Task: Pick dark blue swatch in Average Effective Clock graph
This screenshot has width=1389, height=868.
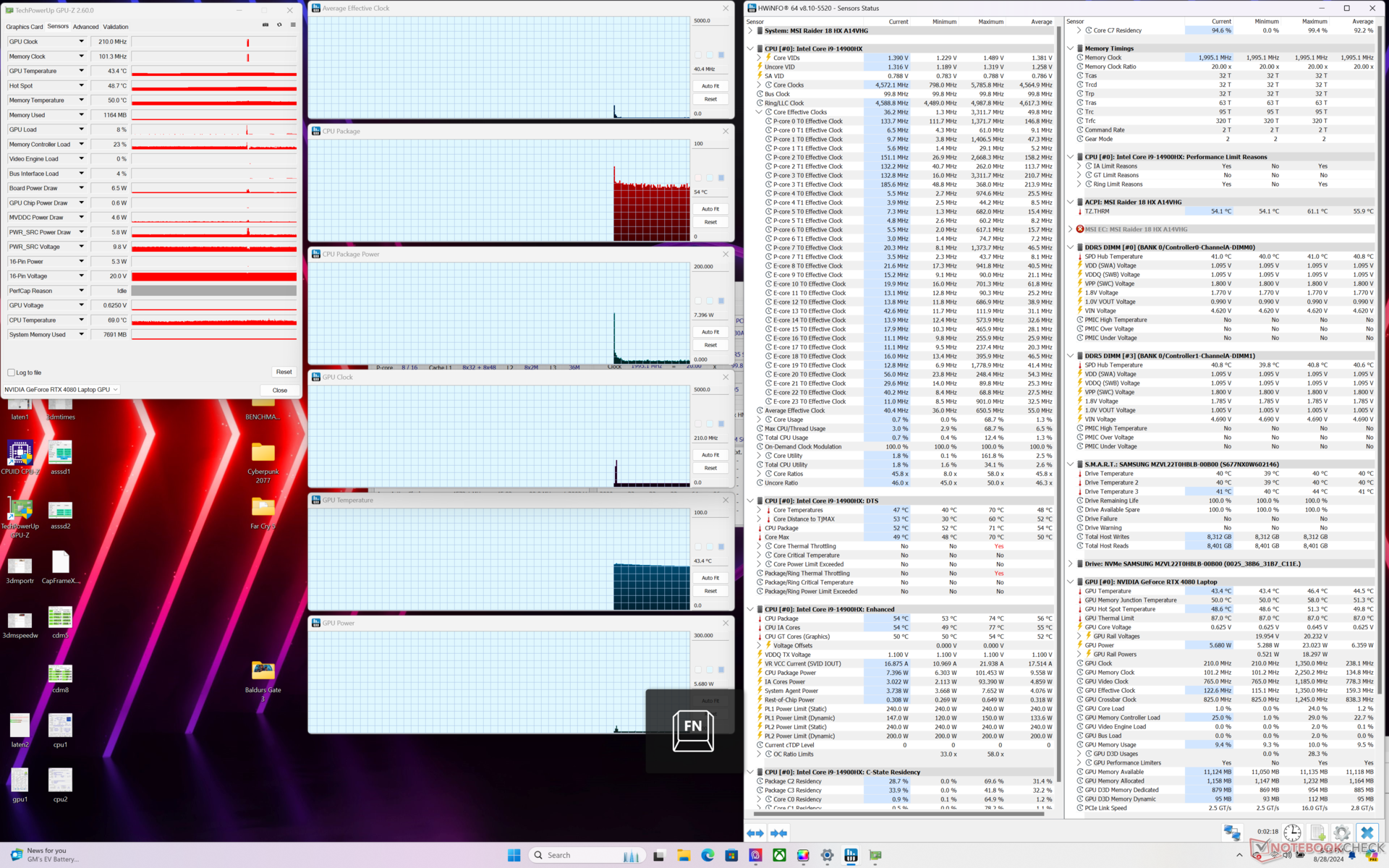Action: tap(721, 55)
